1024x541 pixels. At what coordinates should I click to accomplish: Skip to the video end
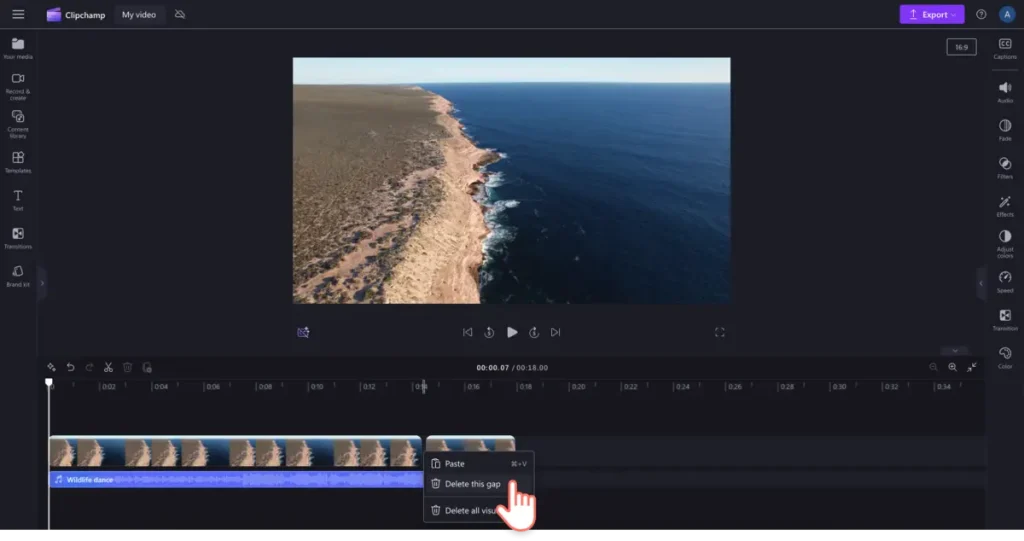coord(555,332)
